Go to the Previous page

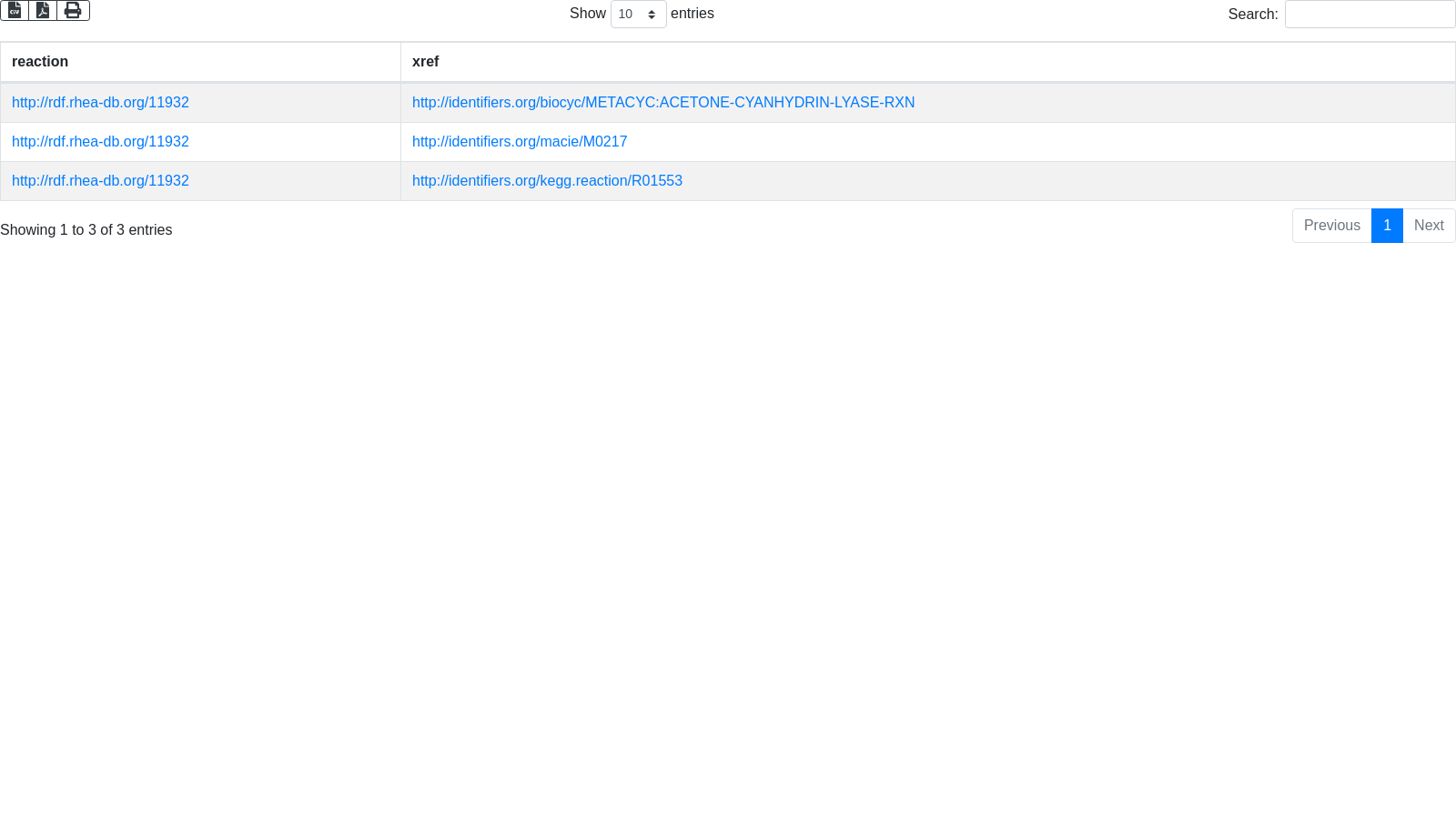tap(1331, 226)
